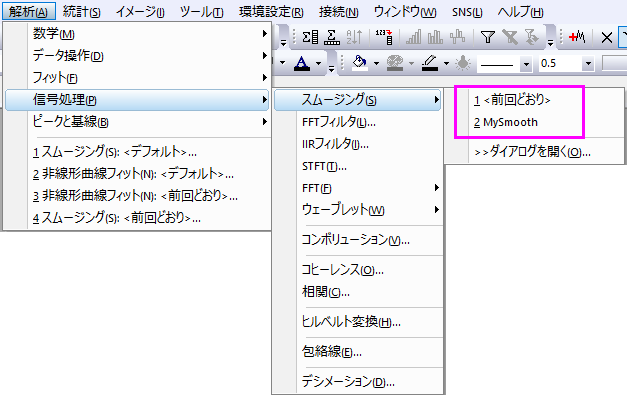This screenshot has width=627, height=395.
Task: Click >>ダイアログを開く(O)... entry
Action: tap(534, 152)
